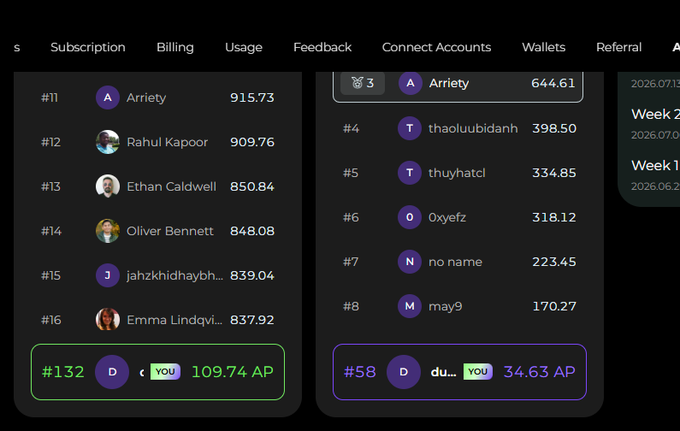Click the #8 rank label
This screenshot has height=431, width=680.
coord(351,306)
